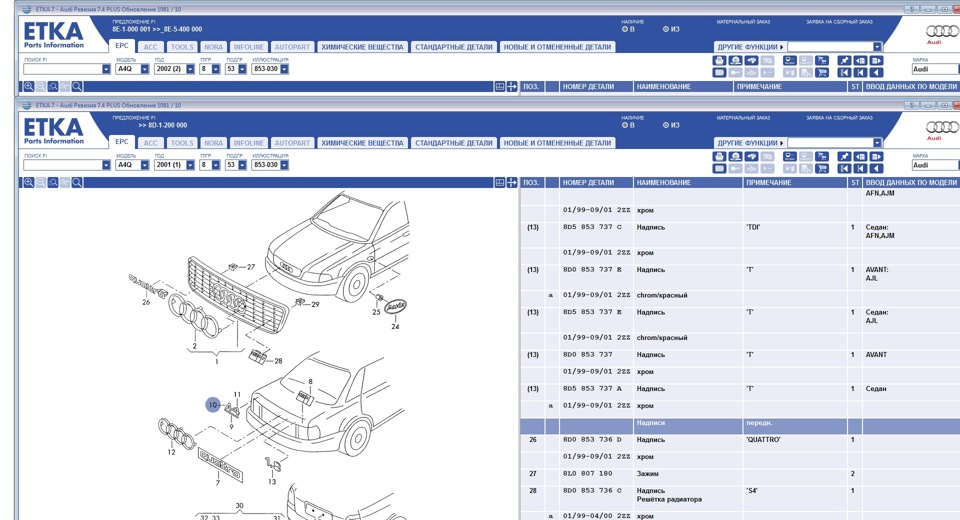The width and height of the screenshot is (960, 520).
Task: Click the handshake icon in the lower ETKA window
Action: coord(751,156)
